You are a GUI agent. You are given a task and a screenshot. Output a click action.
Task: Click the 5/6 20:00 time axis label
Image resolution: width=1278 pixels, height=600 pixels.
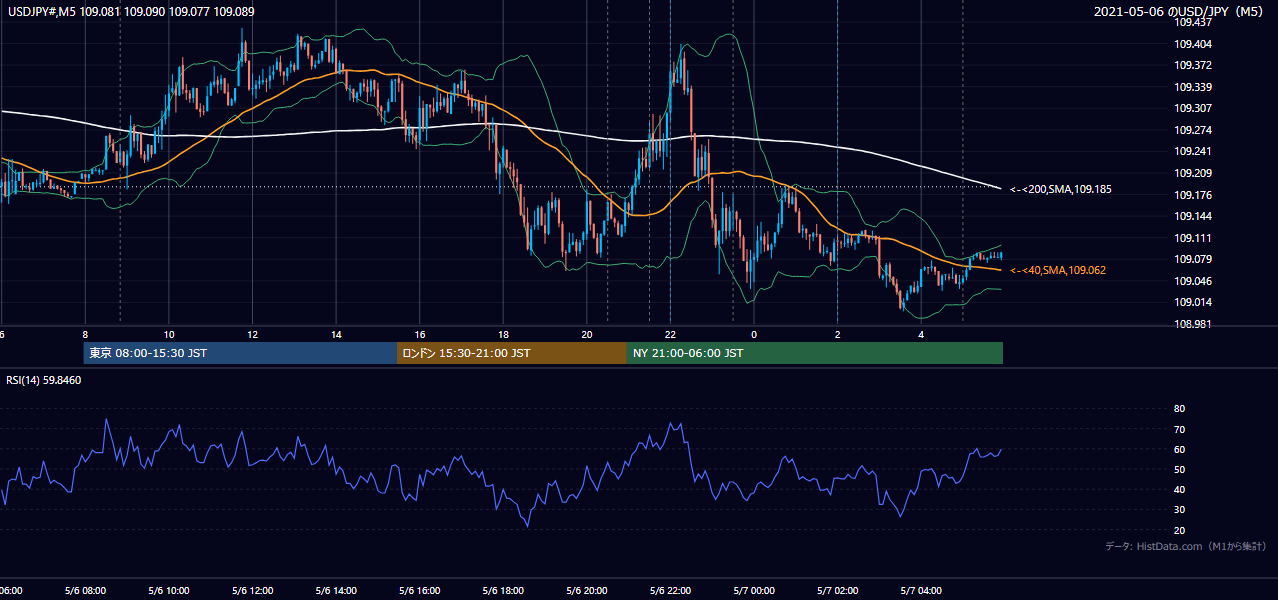coord(587,591)
